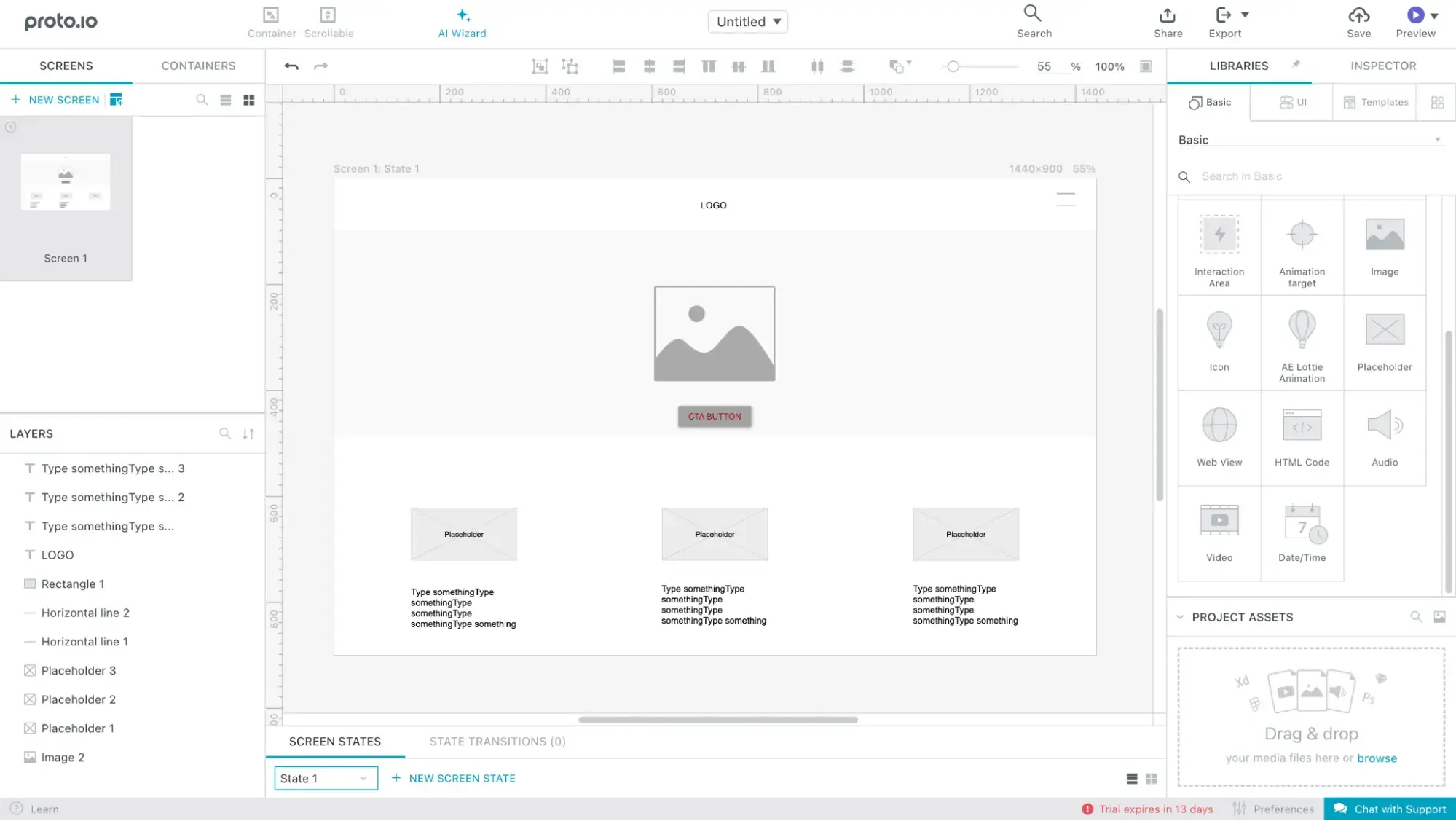Viewport: 1456px width, 821px height.
Task: Open the Untitled project dropdown
Action: (747, 22)
